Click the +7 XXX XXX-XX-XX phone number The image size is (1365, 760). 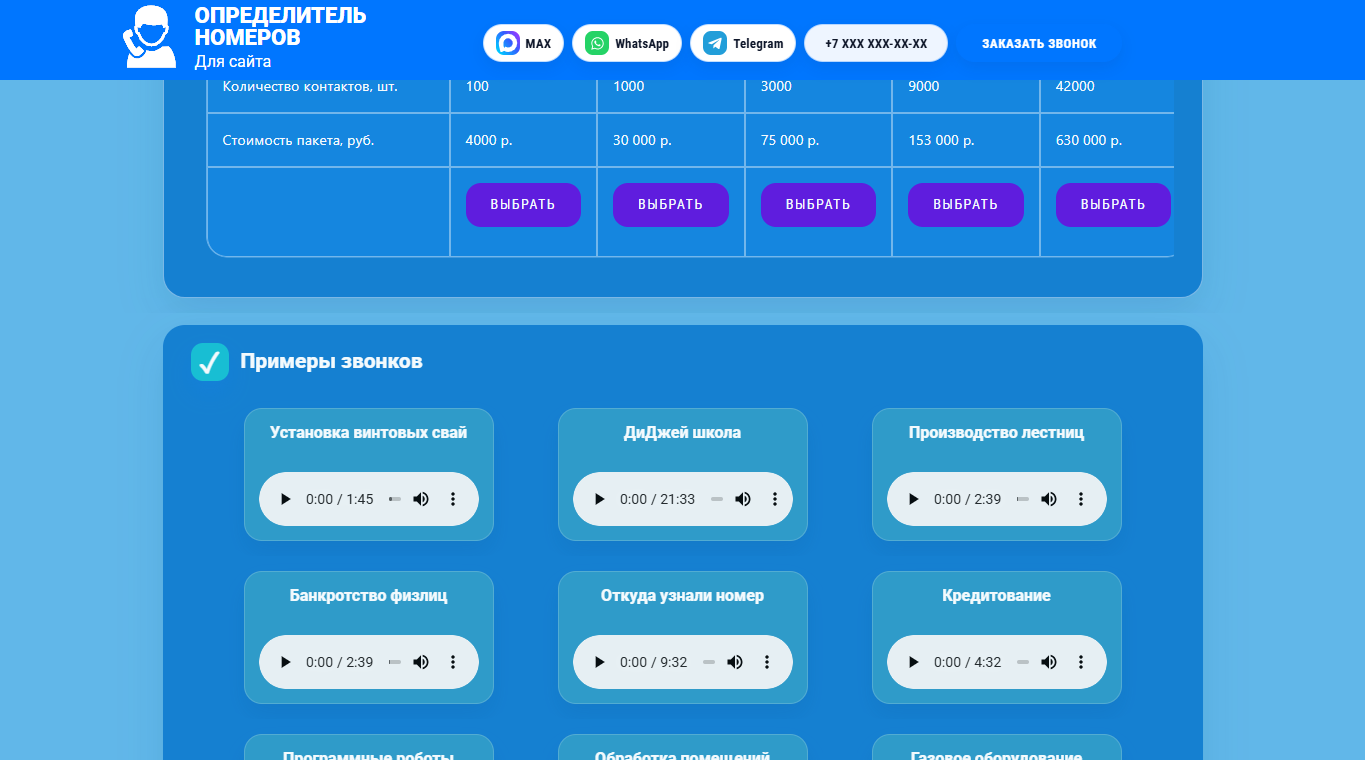pyautogui.click(x=876, y=43)
